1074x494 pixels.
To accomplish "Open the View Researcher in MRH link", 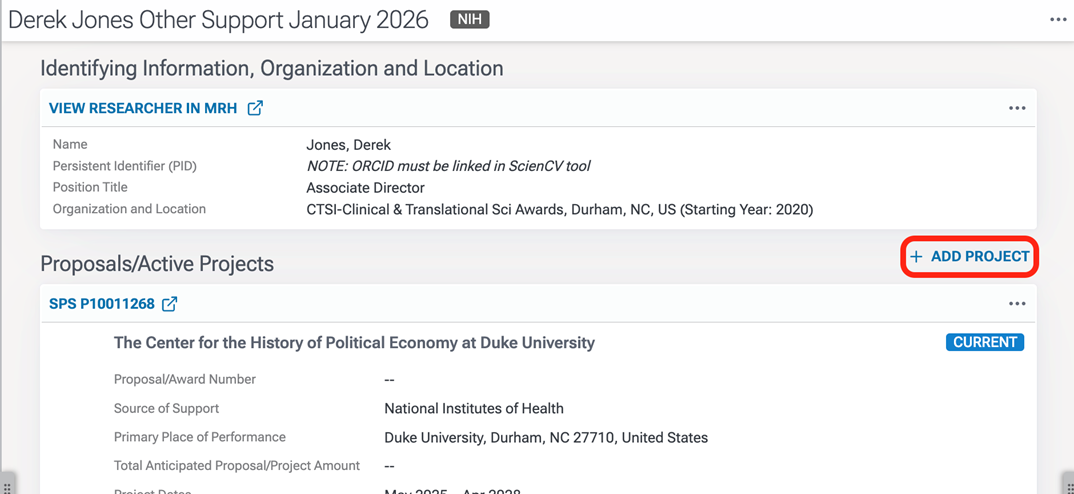I will [143, 108].
